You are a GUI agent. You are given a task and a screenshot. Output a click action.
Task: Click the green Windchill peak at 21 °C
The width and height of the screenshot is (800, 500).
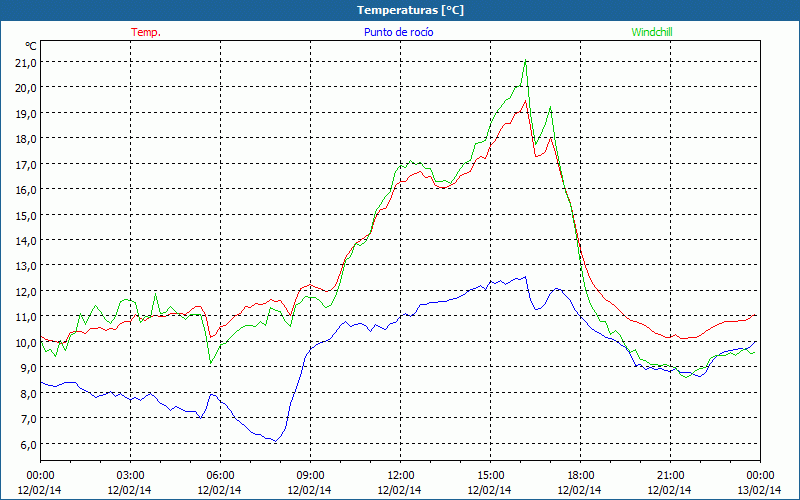click(x=526, y=60)
